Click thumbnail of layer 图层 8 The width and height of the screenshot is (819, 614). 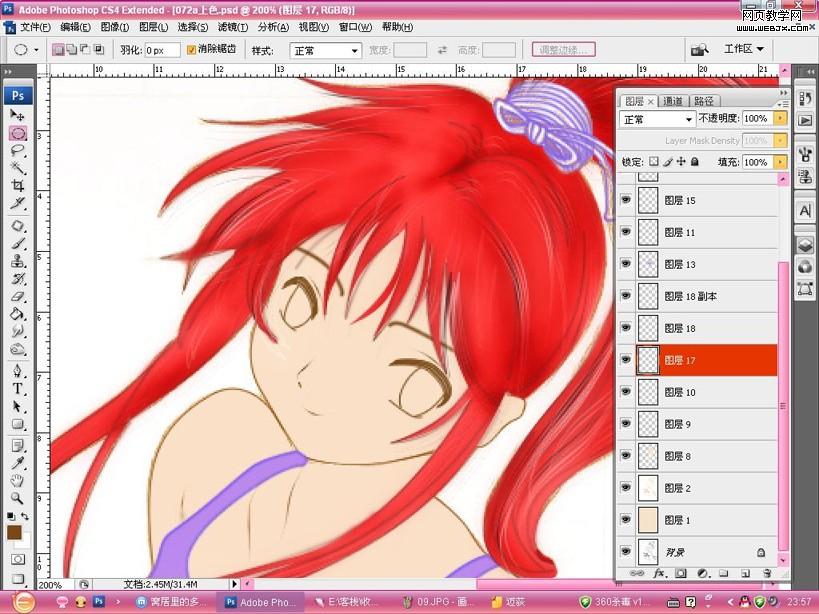[648, 456]
